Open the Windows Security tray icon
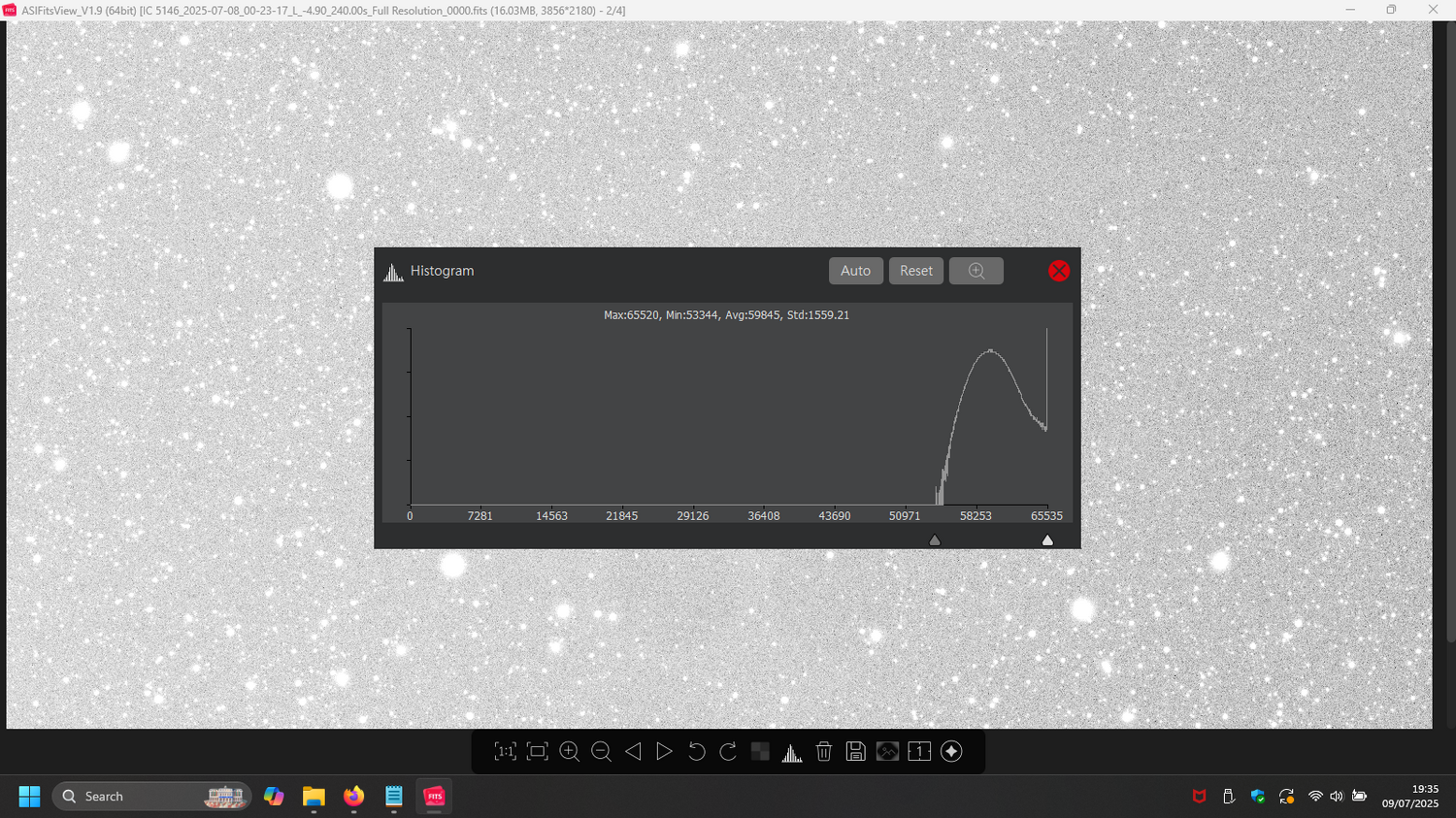 click(x=1258, y=797)
